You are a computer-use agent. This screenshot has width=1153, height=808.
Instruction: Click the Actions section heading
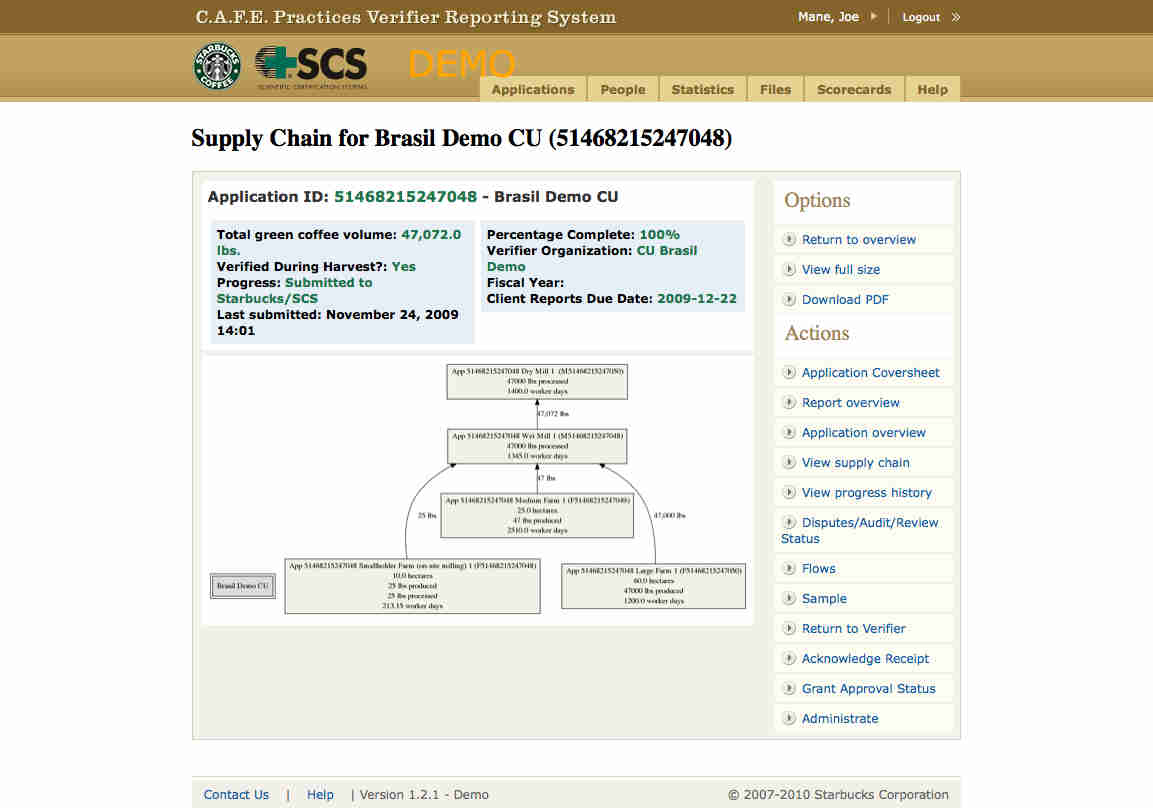coord(816,333)
